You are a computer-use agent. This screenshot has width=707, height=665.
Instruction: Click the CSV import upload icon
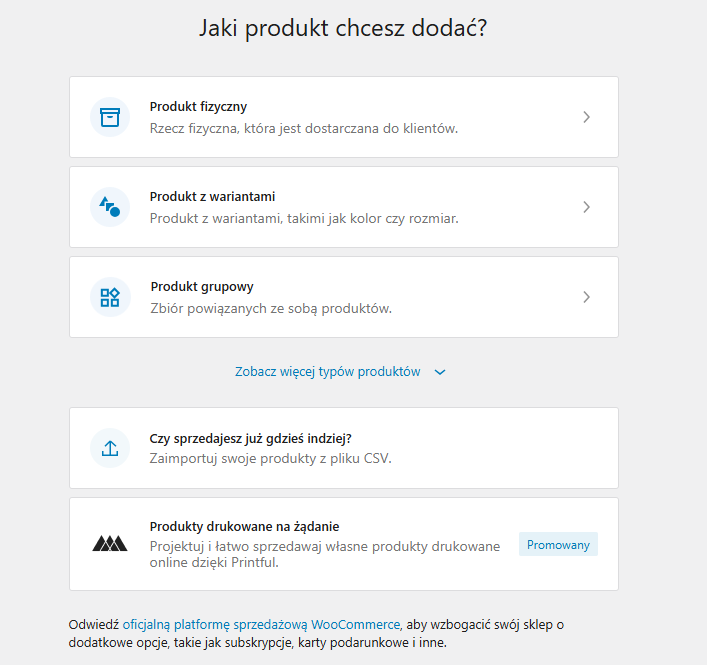pyautogui.click(x=110, y=448)
